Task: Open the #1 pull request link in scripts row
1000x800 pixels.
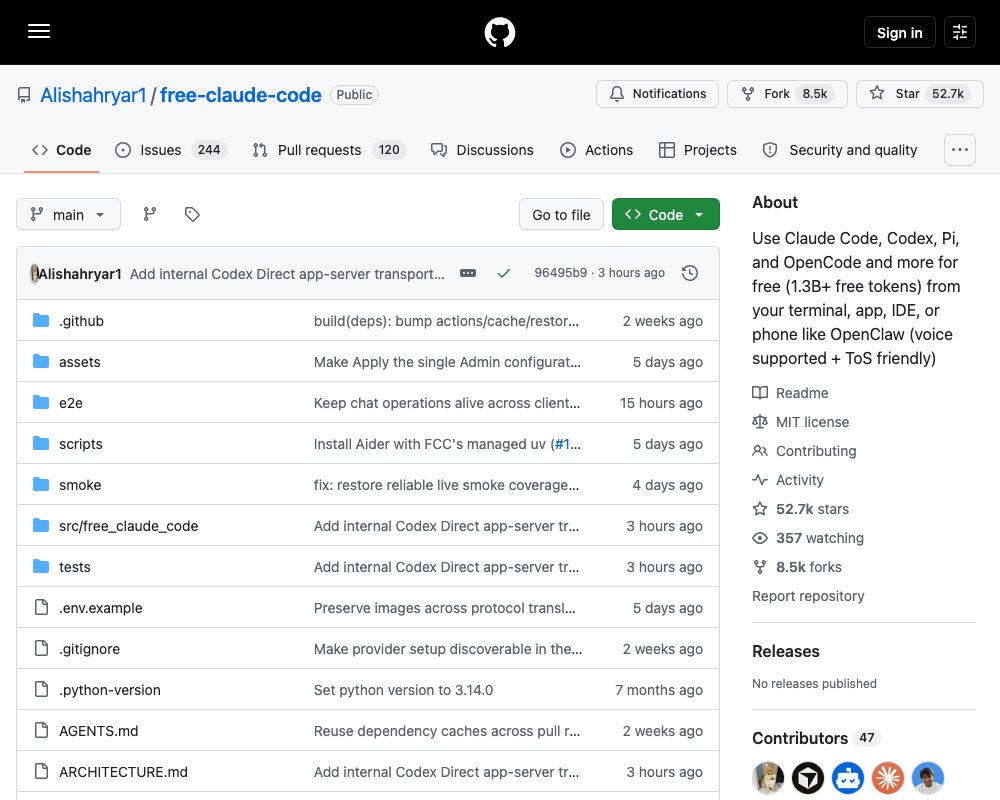Action: coord(562,444)
